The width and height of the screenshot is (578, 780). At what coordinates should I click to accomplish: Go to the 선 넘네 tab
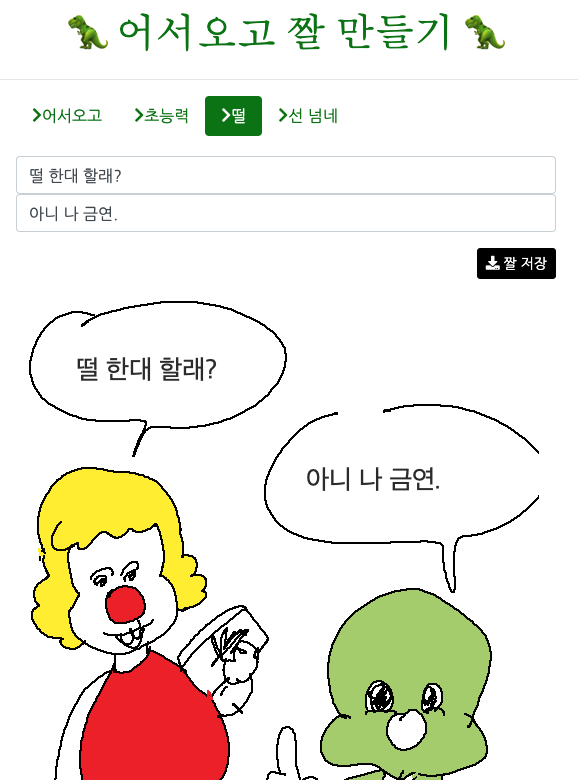308,115
